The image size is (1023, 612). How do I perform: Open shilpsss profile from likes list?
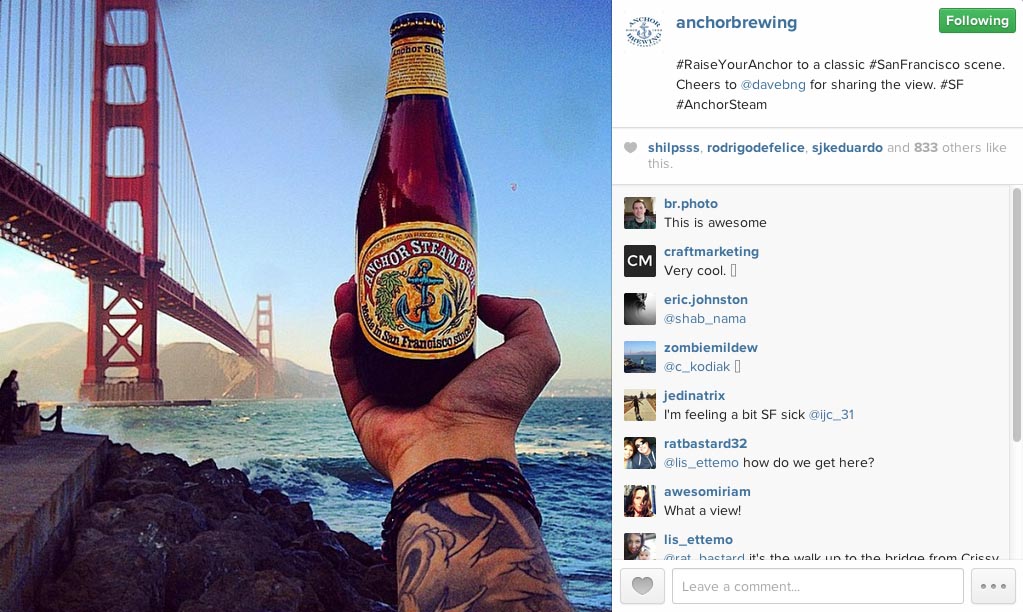point(673,147)
